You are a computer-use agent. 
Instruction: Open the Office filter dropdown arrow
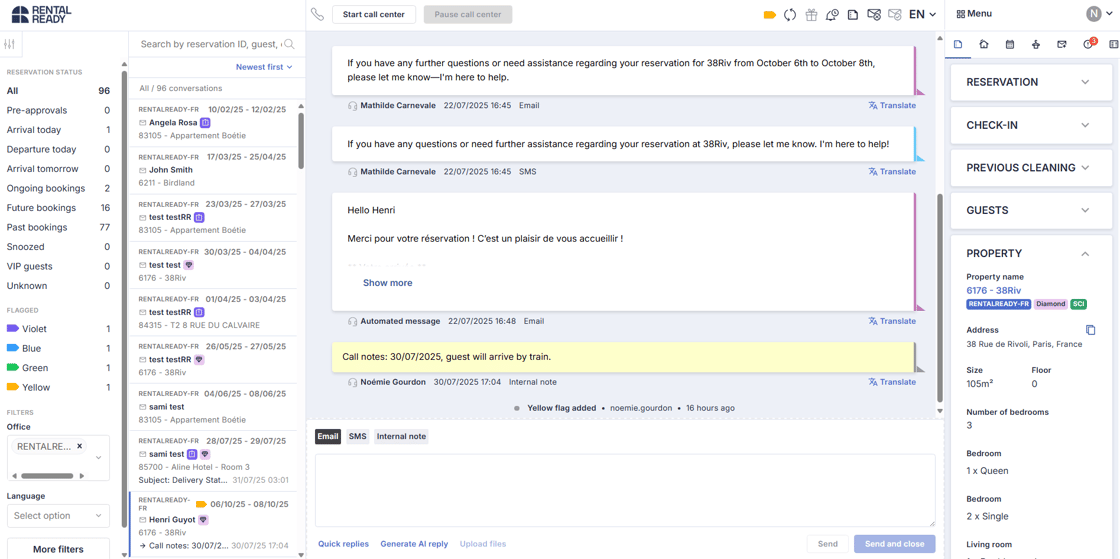tap(99, 458)
